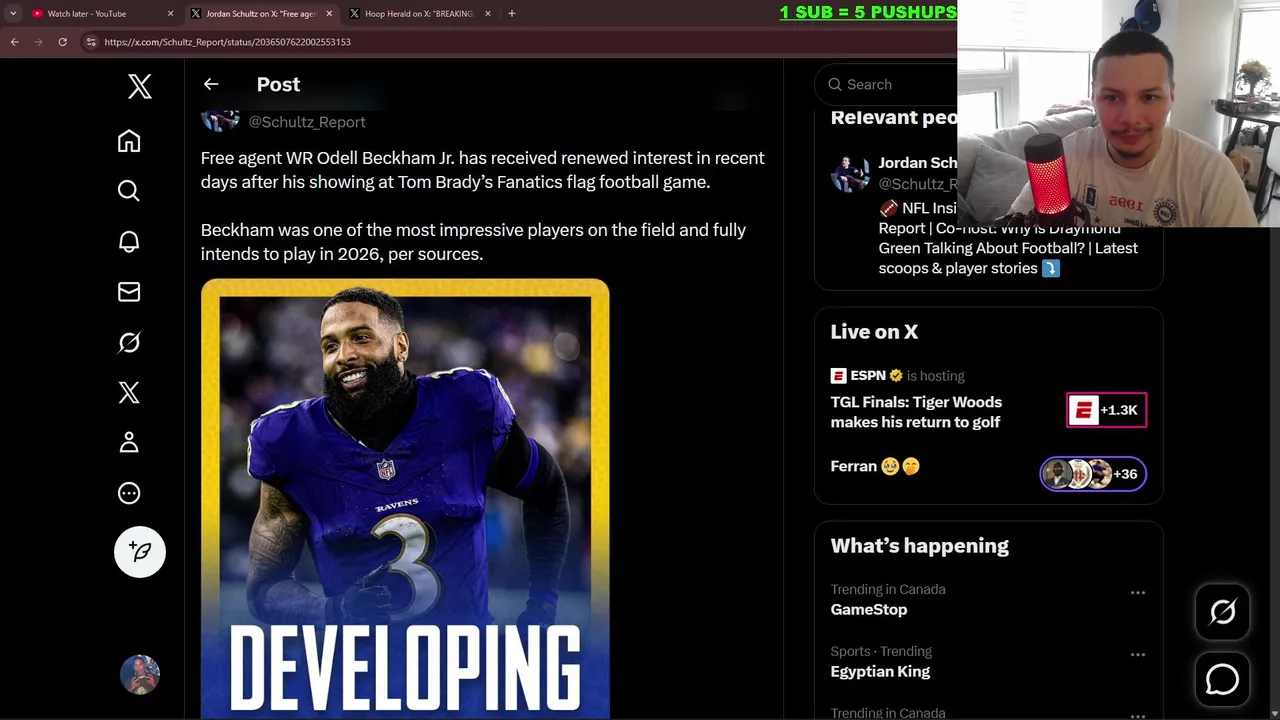Go to Home feed icon

click(129, 141)
